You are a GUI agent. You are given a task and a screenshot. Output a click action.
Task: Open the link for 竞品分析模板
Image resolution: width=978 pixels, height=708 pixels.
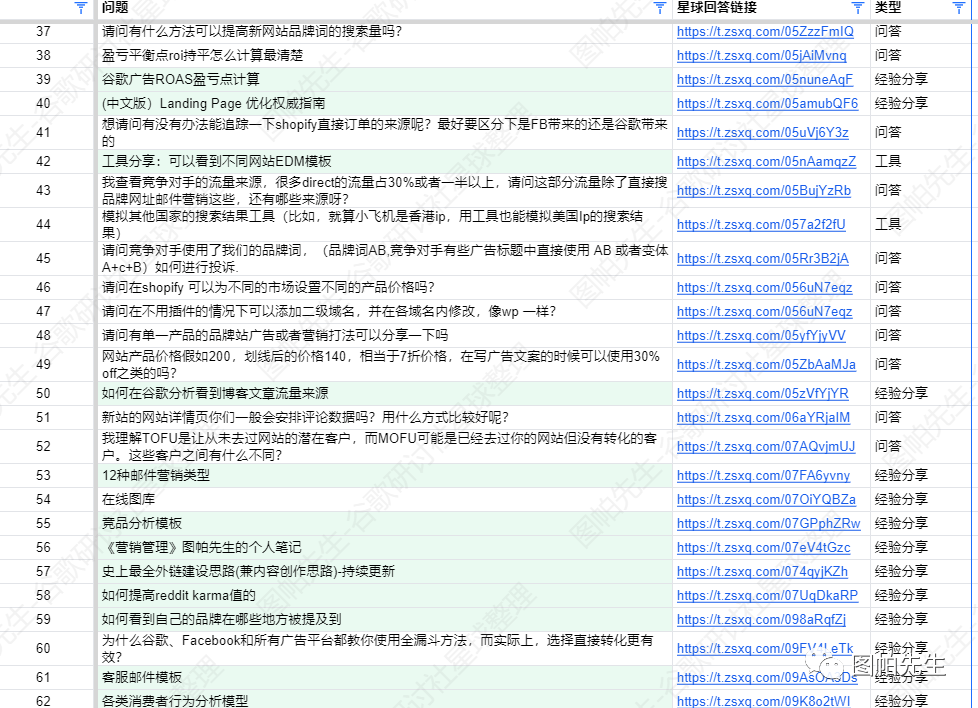[x=766, y=523]
